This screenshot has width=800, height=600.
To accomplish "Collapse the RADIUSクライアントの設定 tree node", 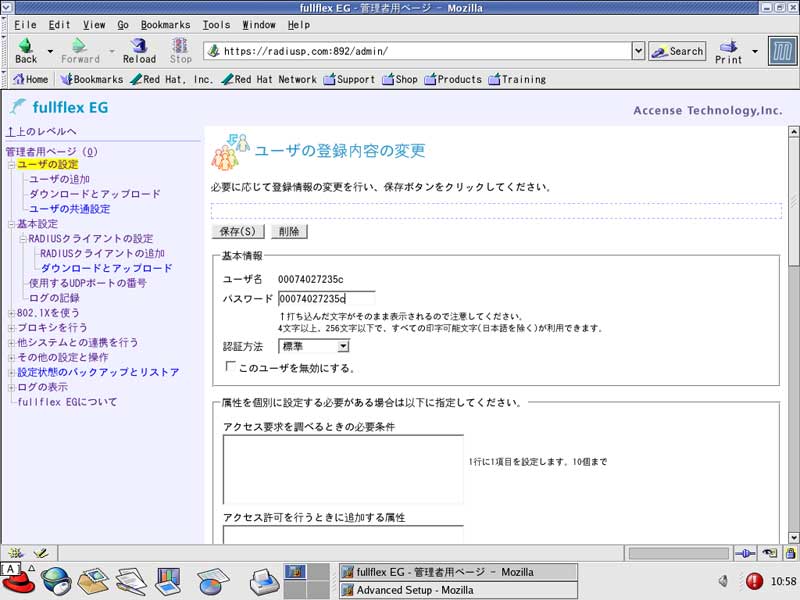I will tap(23, 239).
